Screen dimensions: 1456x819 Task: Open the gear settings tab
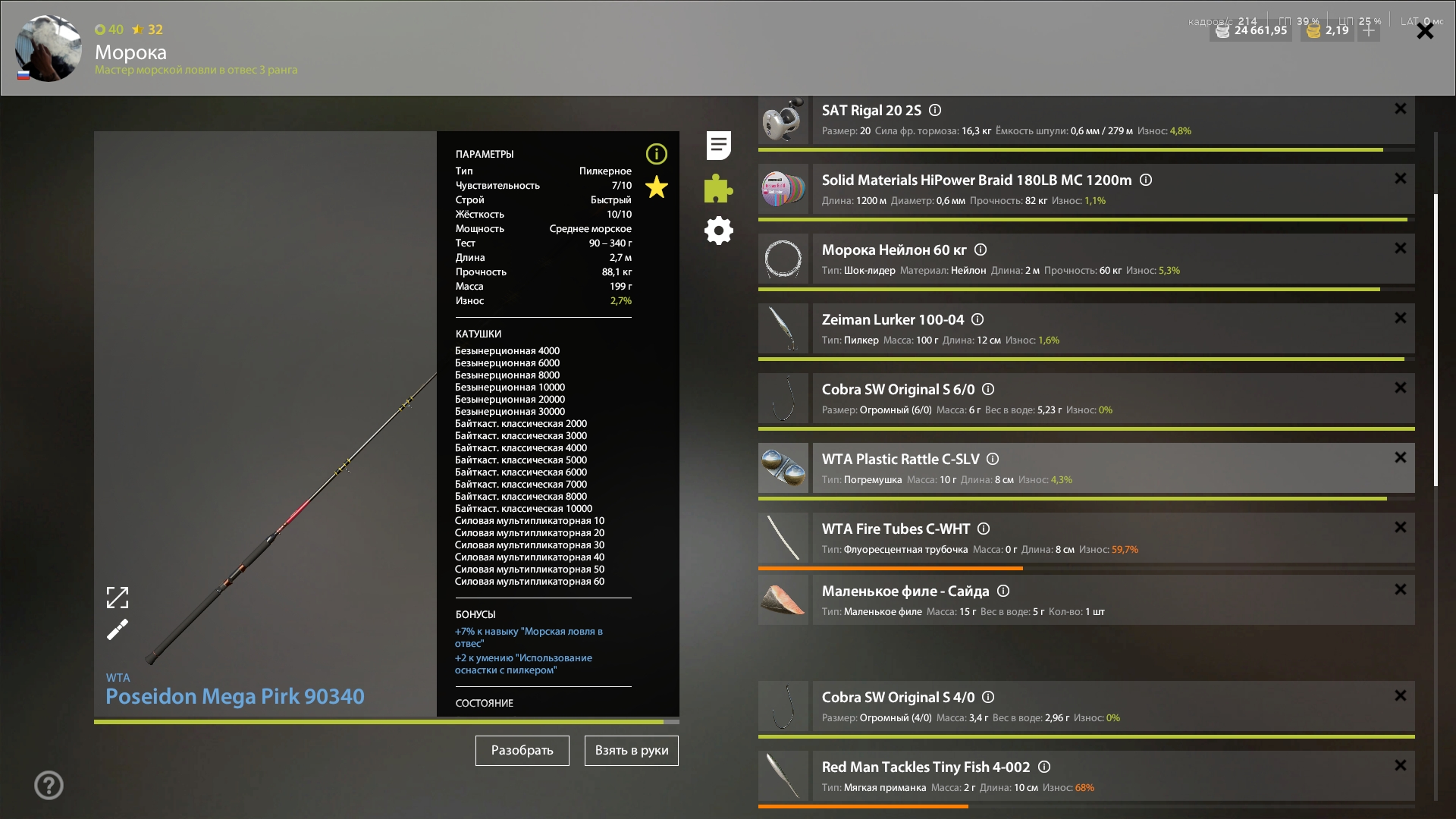718,231
